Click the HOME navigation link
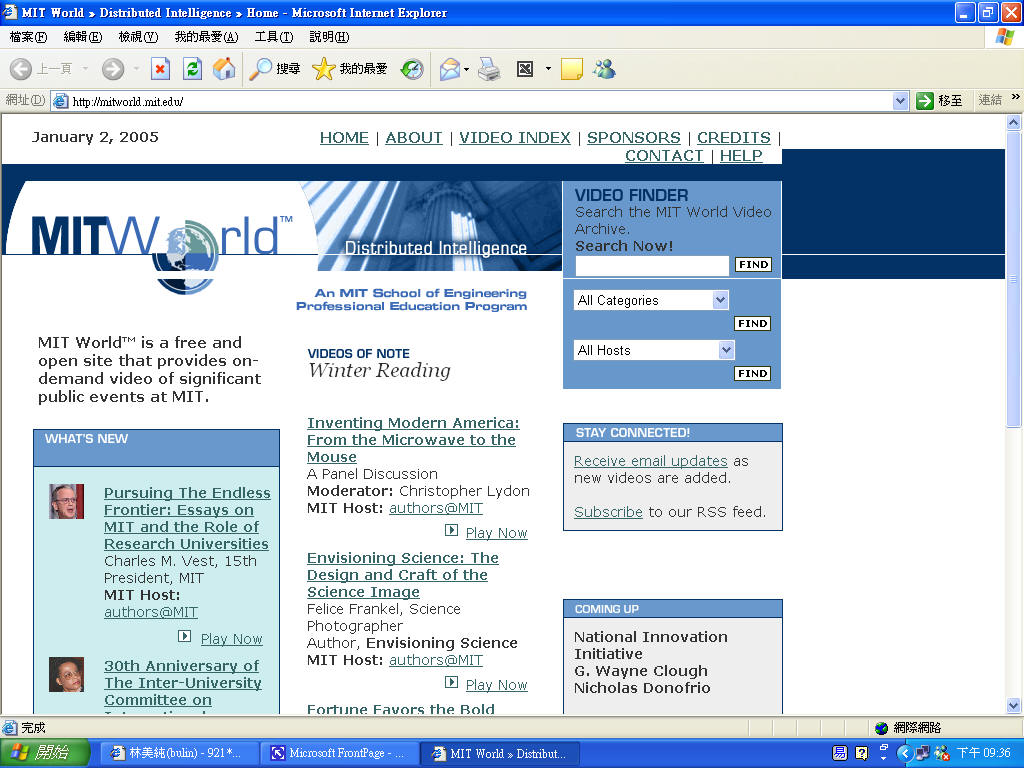This screenshot has width=1024, height=768. (x=344, y=138)
